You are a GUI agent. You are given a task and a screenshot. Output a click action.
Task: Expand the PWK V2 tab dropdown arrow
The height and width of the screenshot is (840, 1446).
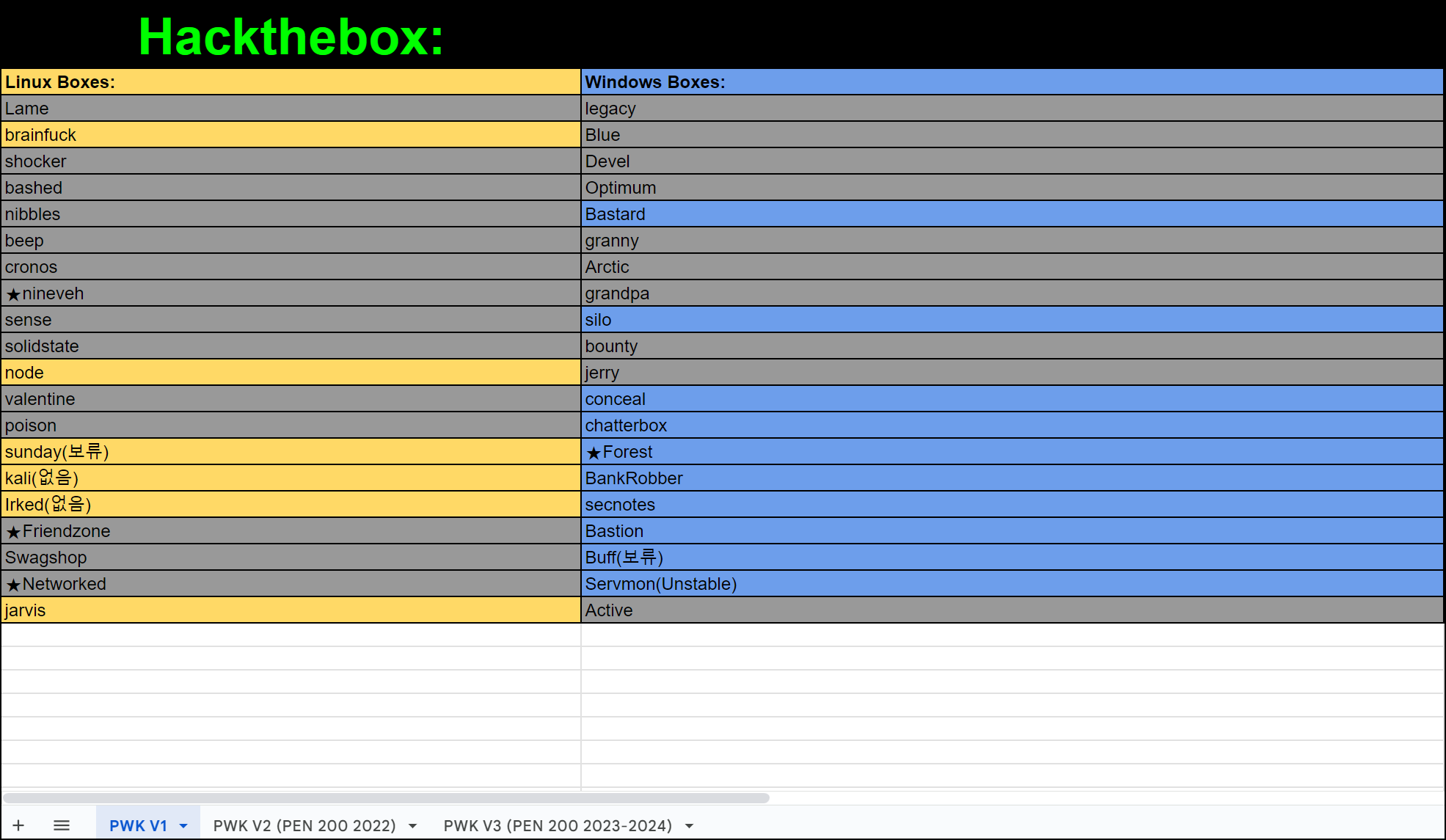tap(413, 826)
